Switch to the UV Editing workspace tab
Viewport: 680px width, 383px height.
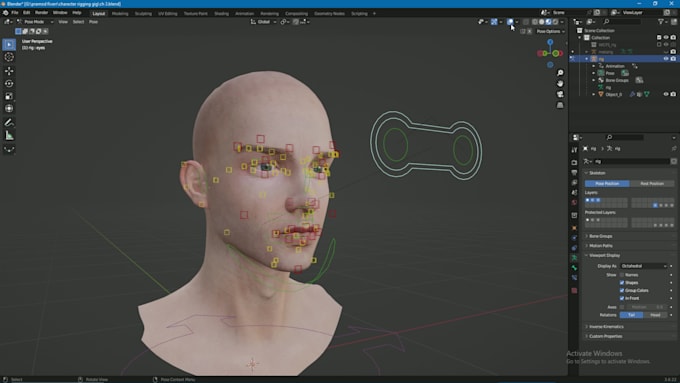167,13
